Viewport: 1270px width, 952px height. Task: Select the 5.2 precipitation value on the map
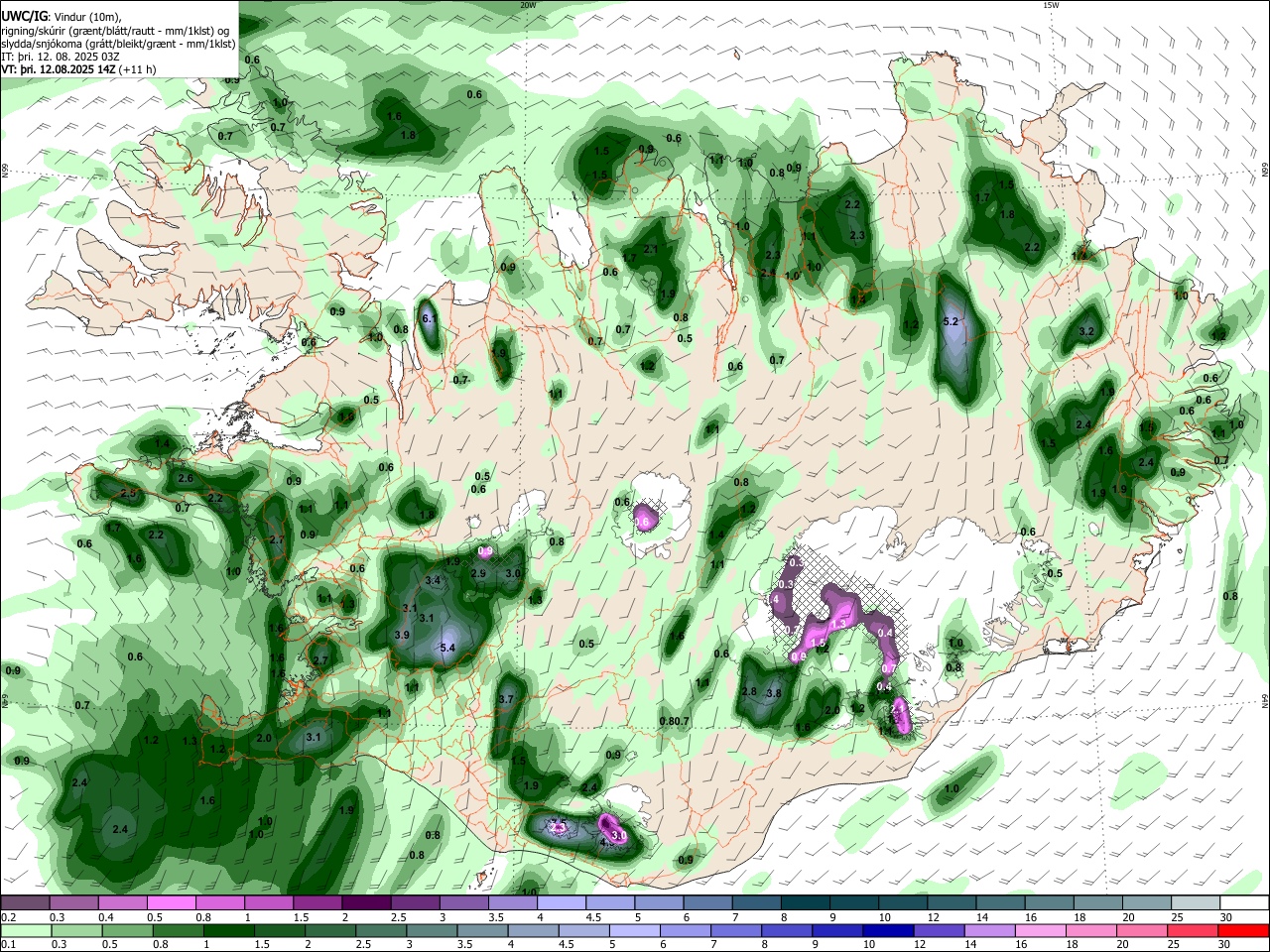(x=951, y=321)
